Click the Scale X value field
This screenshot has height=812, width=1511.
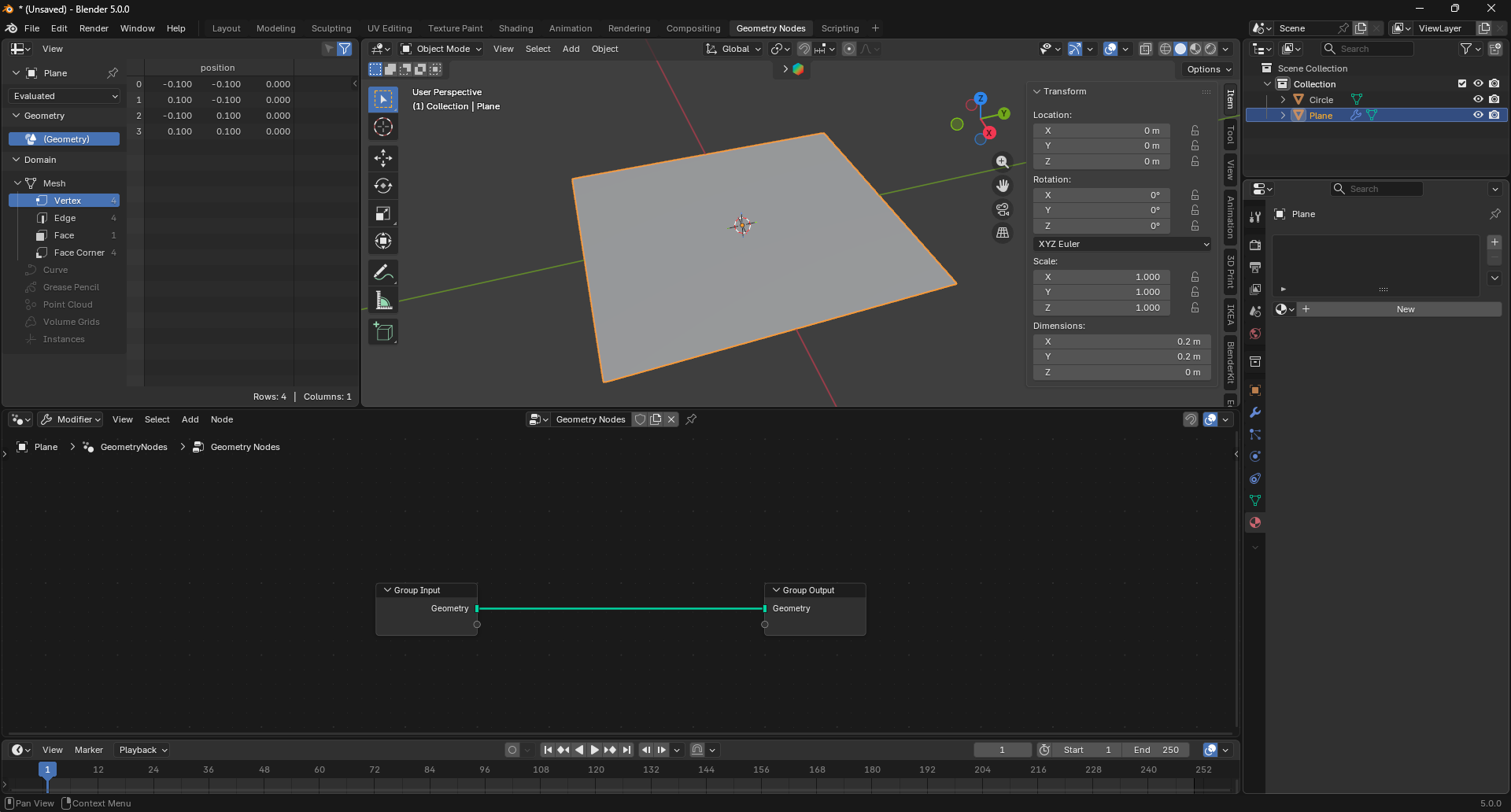[x=1102, y=277]
